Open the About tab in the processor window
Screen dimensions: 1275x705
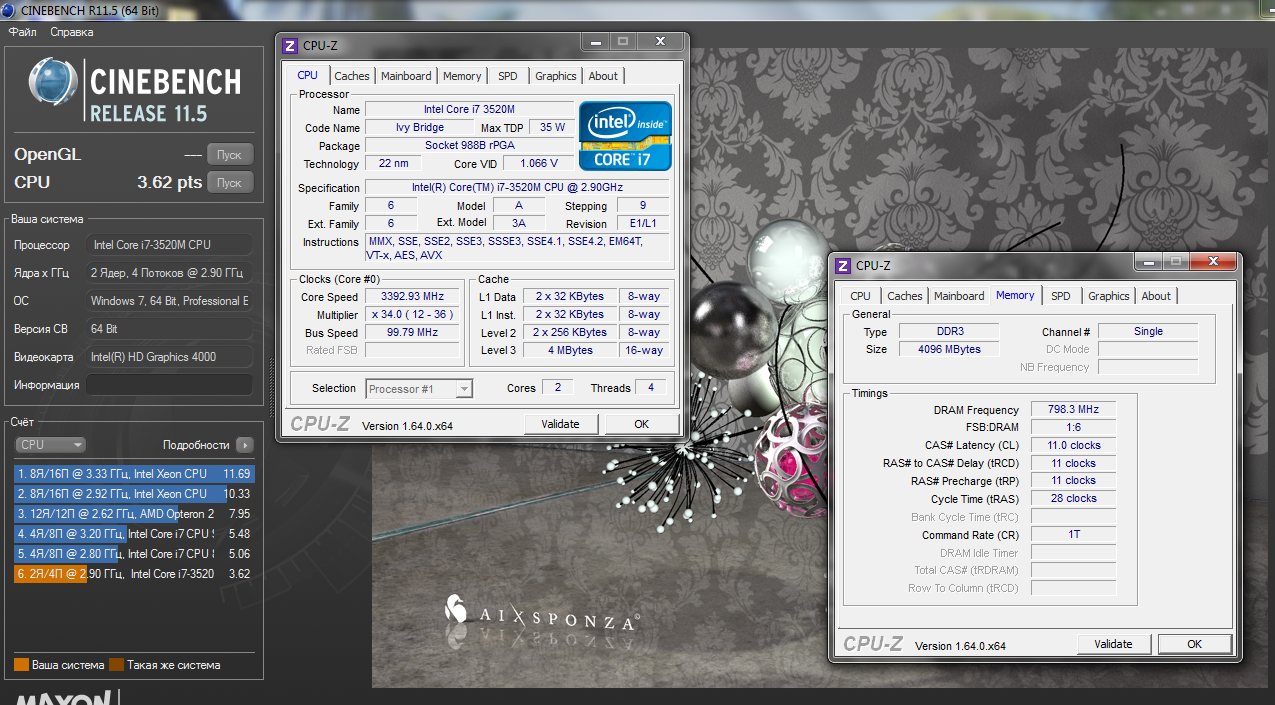click(x=603, y=76)
